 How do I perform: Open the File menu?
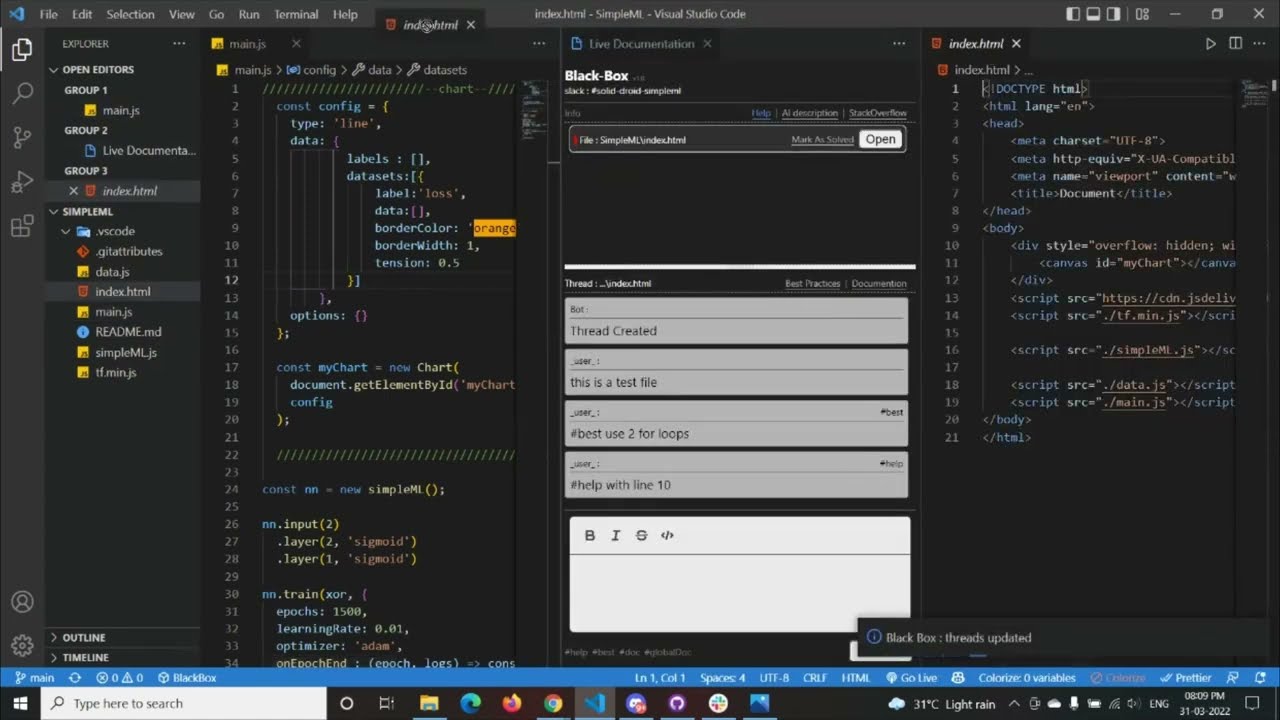48,14
